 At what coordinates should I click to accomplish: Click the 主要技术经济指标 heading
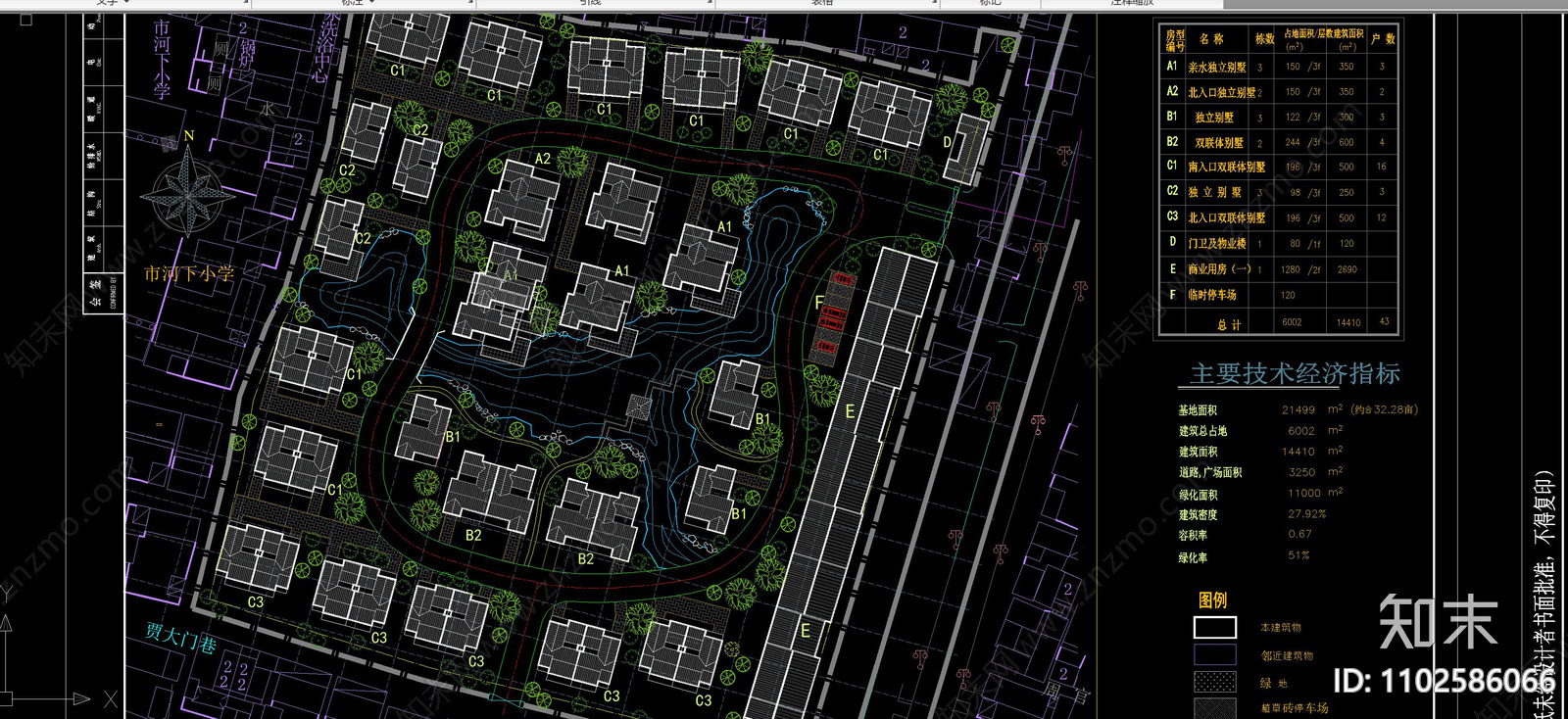(x=1295, y=373)
